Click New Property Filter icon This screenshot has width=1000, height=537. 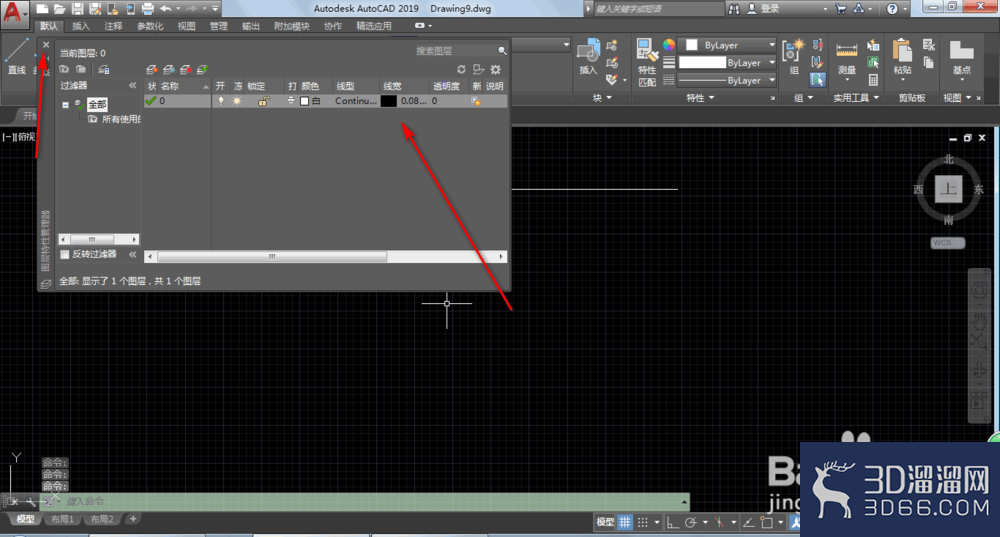point(64,70)
